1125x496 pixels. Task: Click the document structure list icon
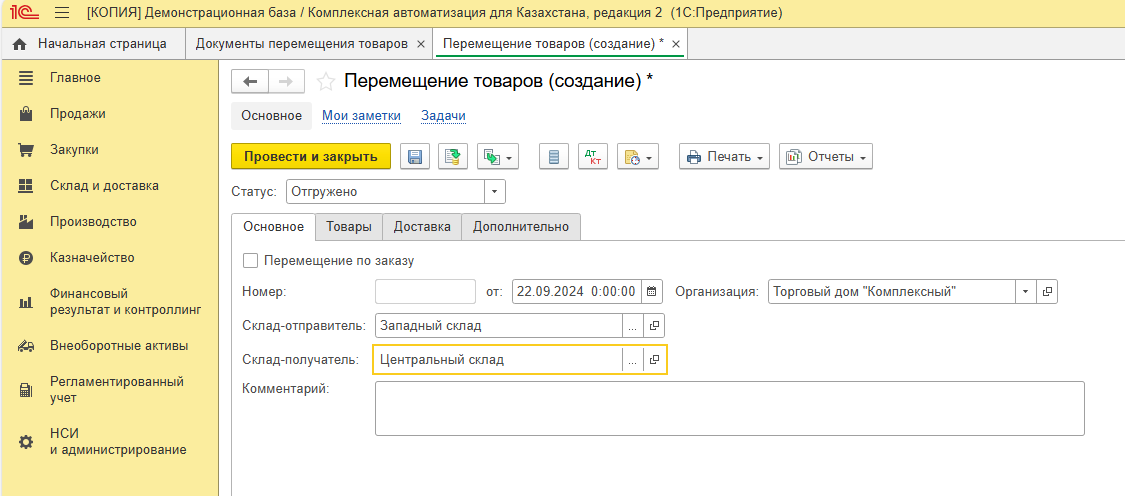[x=554, y=157]
